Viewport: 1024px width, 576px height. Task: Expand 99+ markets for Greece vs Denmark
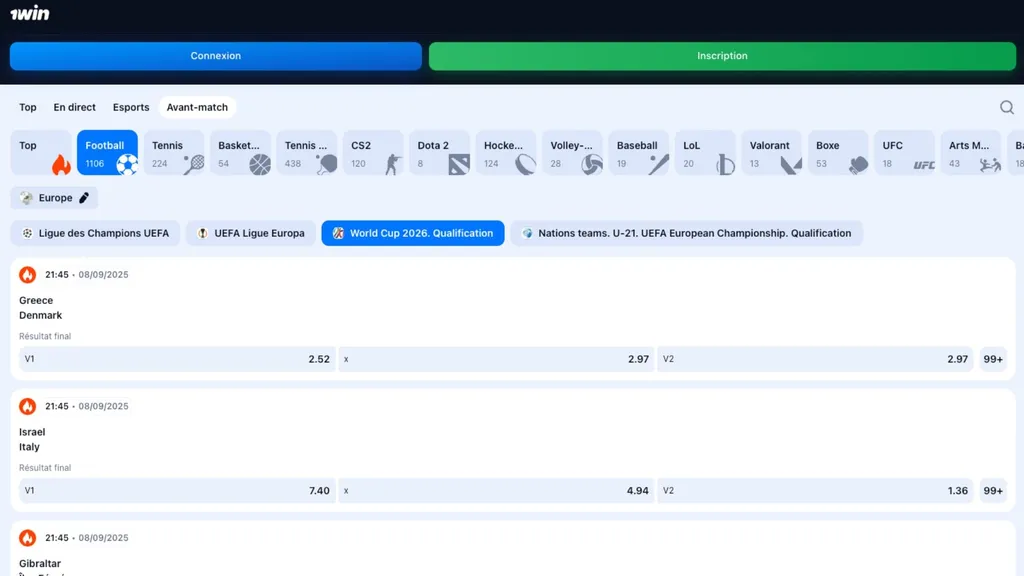click(x=992, y=359)
